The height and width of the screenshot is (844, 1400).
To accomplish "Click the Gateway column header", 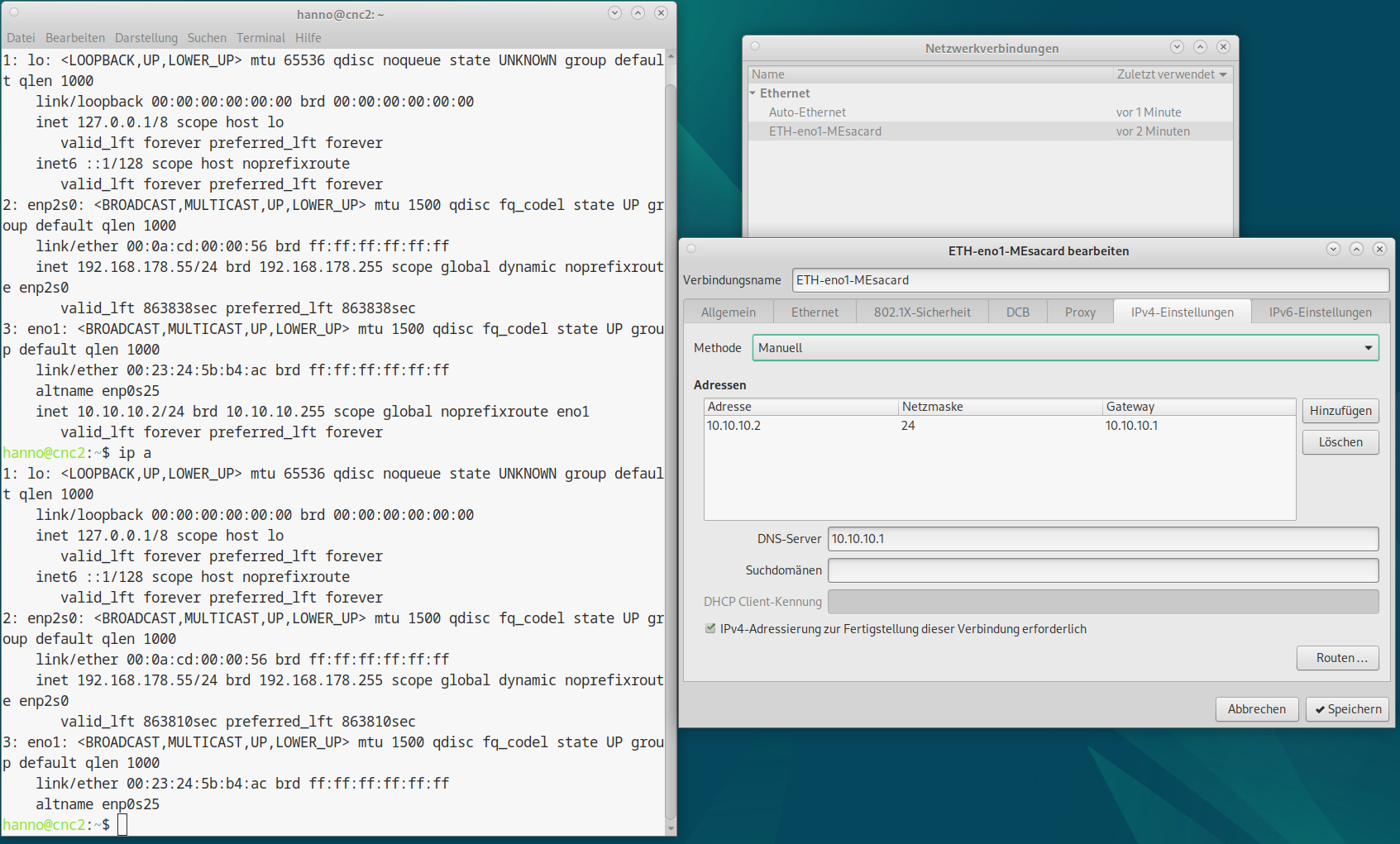I will [x=1199, y=407].
